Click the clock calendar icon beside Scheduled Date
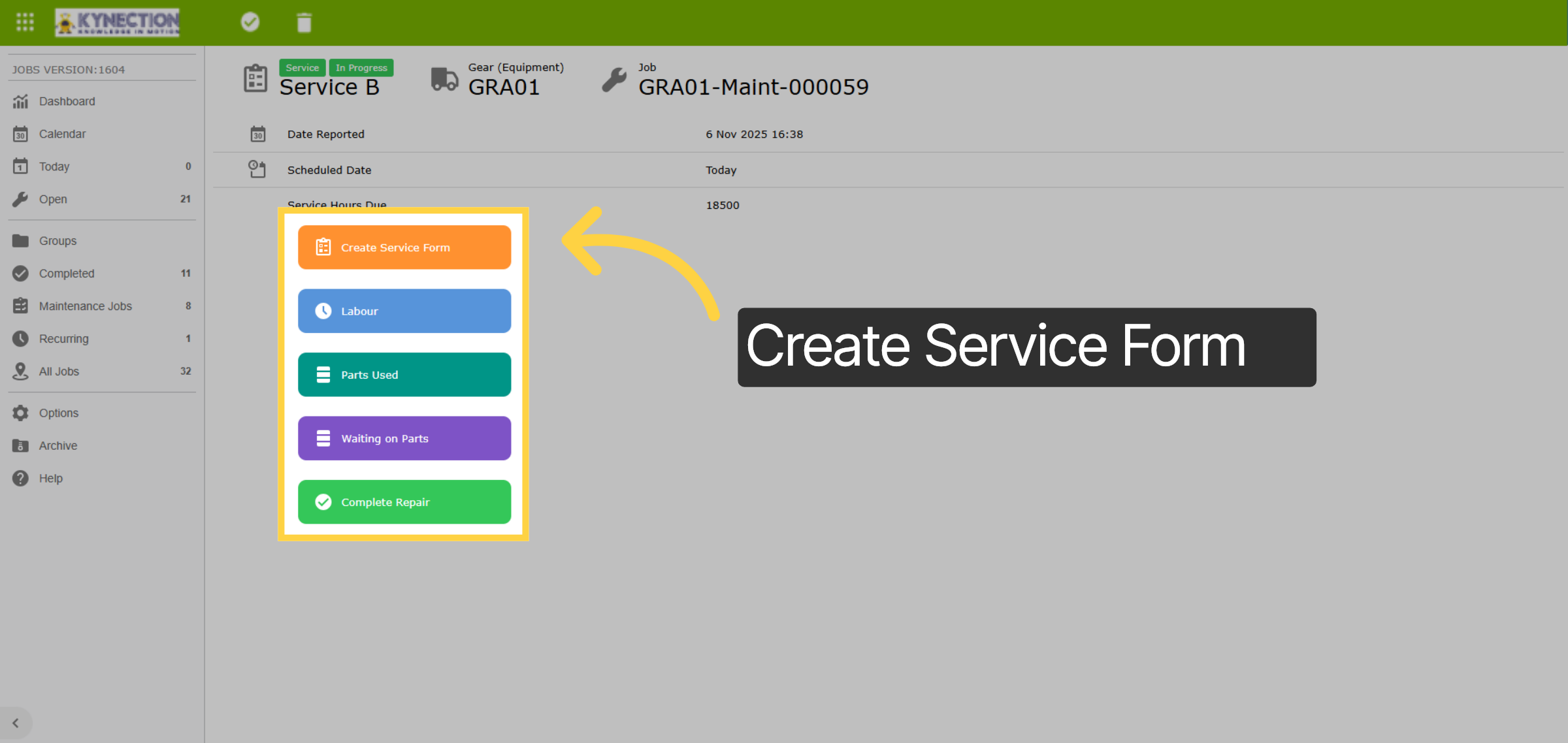 pyautogui.click(x=257, y=169)
